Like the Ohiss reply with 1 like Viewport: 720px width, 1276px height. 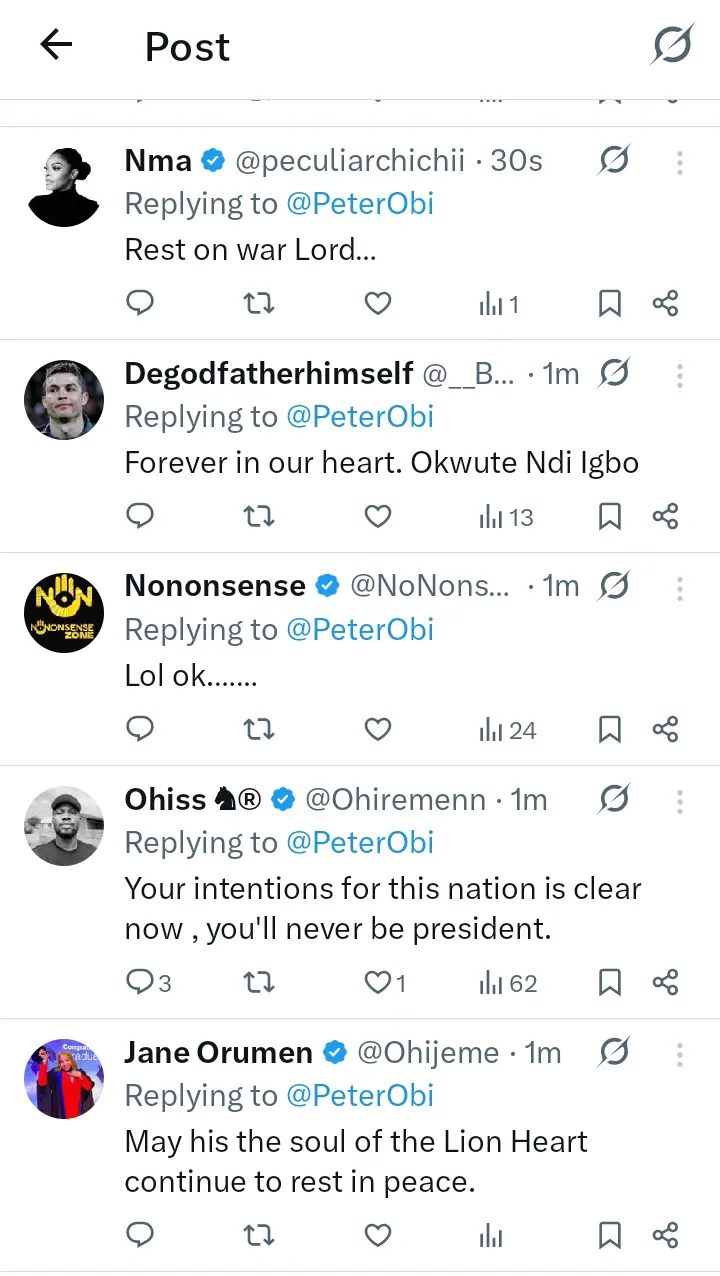(x=384, y=983)
